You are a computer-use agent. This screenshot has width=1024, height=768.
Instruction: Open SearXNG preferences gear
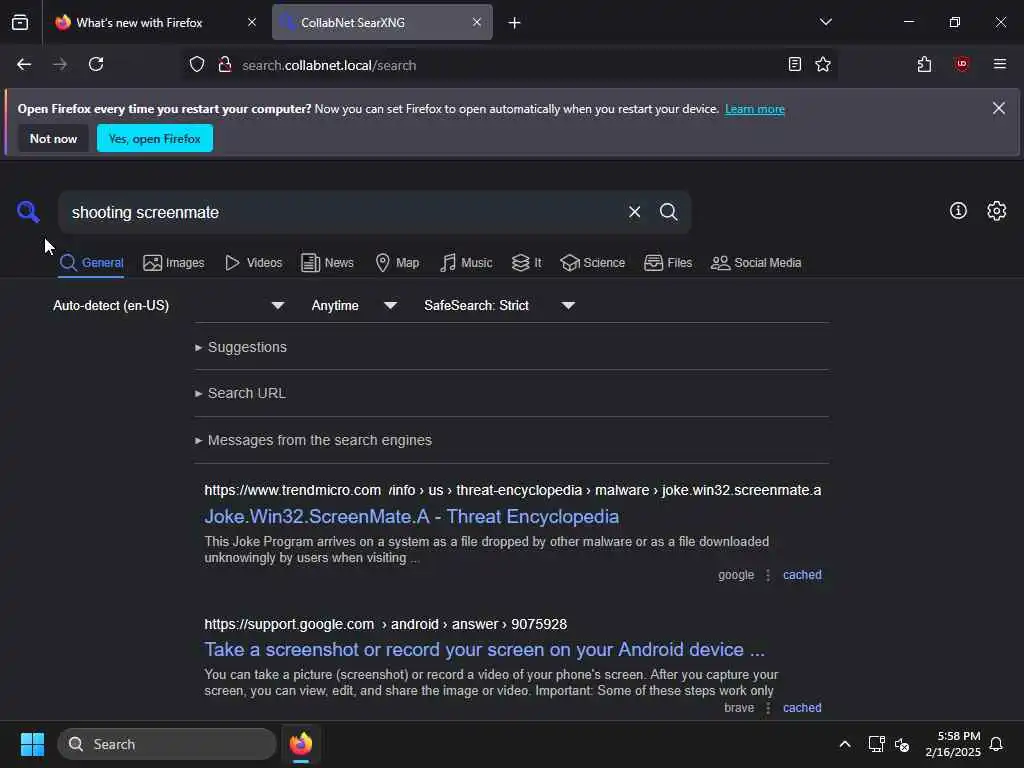coord(997,210)
